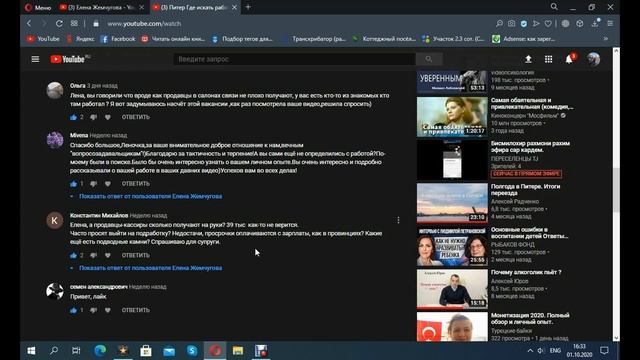Dislike Mиena's comment

click(93, 184)
